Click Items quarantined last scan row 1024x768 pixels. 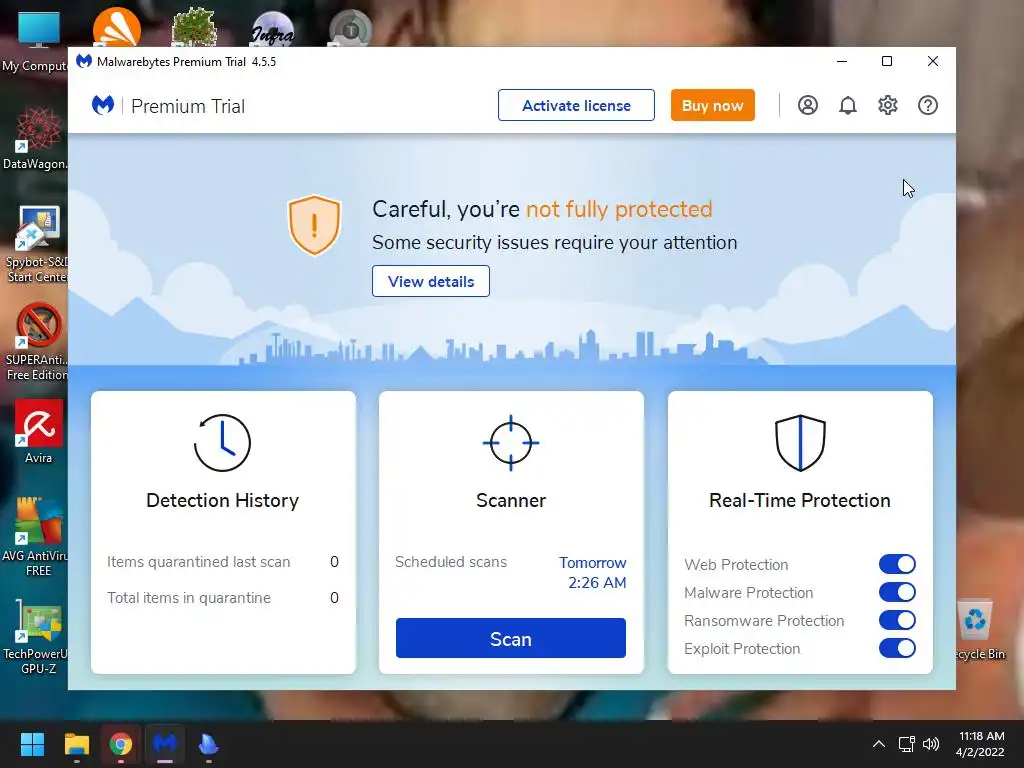pos(223,562)
